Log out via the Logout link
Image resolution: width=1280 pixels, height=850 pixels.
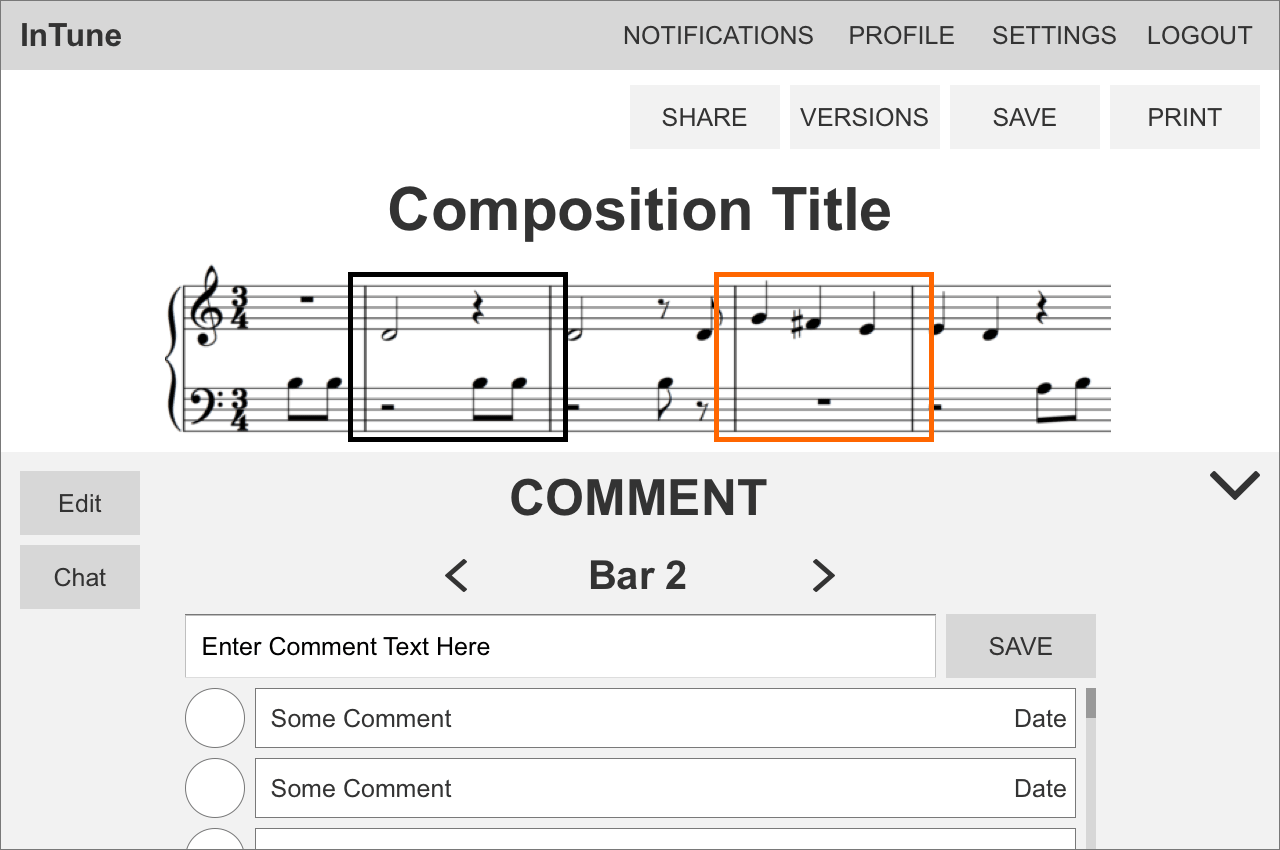click(1199, 36)
